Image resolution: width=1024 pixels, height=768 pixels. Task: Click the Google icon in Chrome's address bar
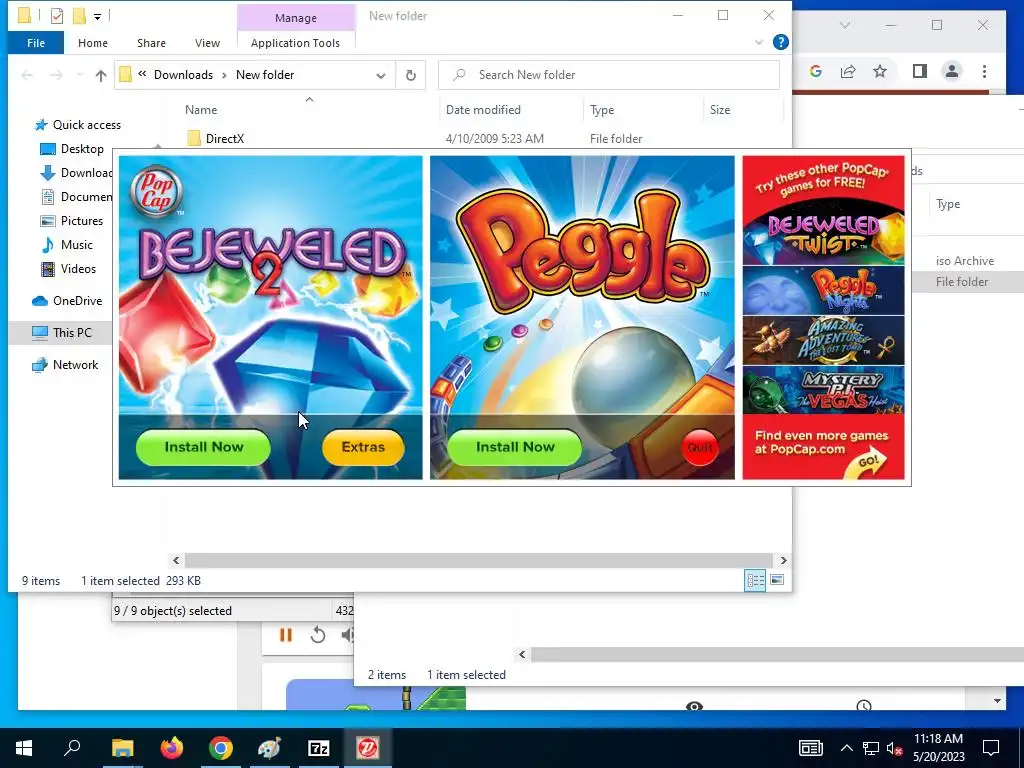816,71
